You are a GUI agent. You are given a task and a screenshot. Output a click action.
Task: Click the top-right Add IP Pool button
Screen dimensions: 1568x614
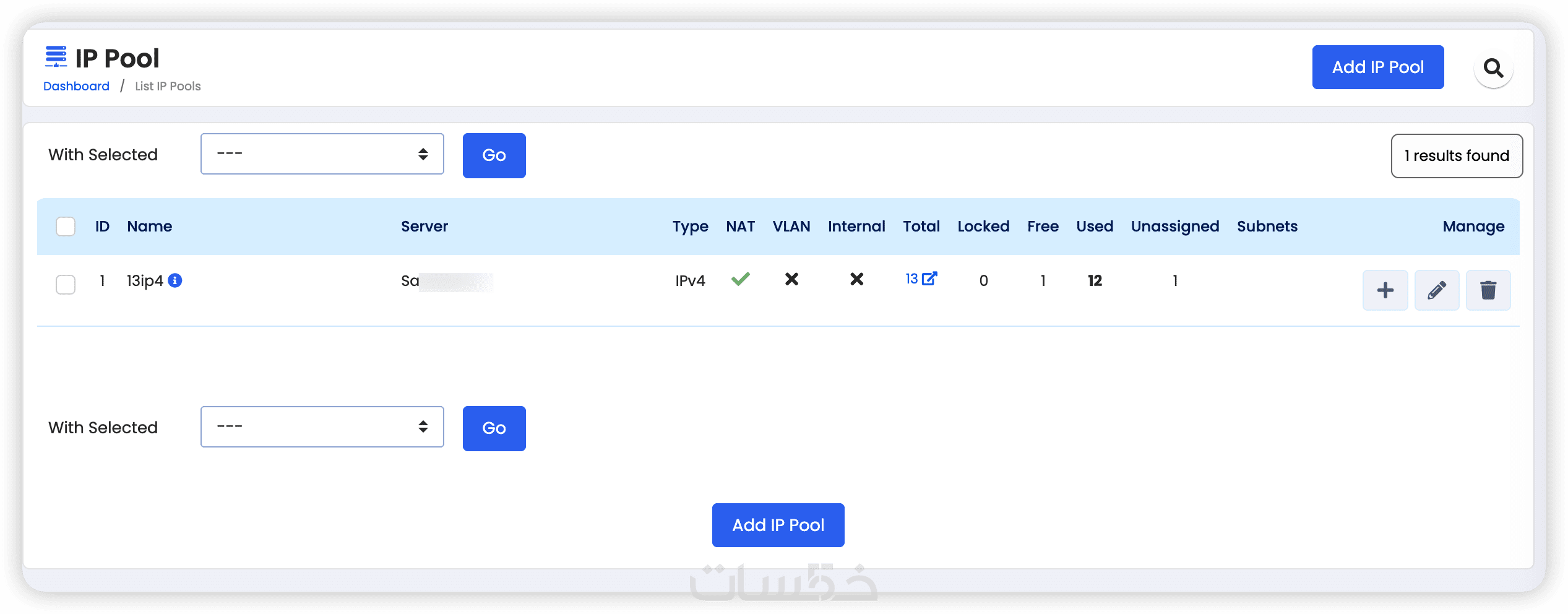tap(1377, 67)
